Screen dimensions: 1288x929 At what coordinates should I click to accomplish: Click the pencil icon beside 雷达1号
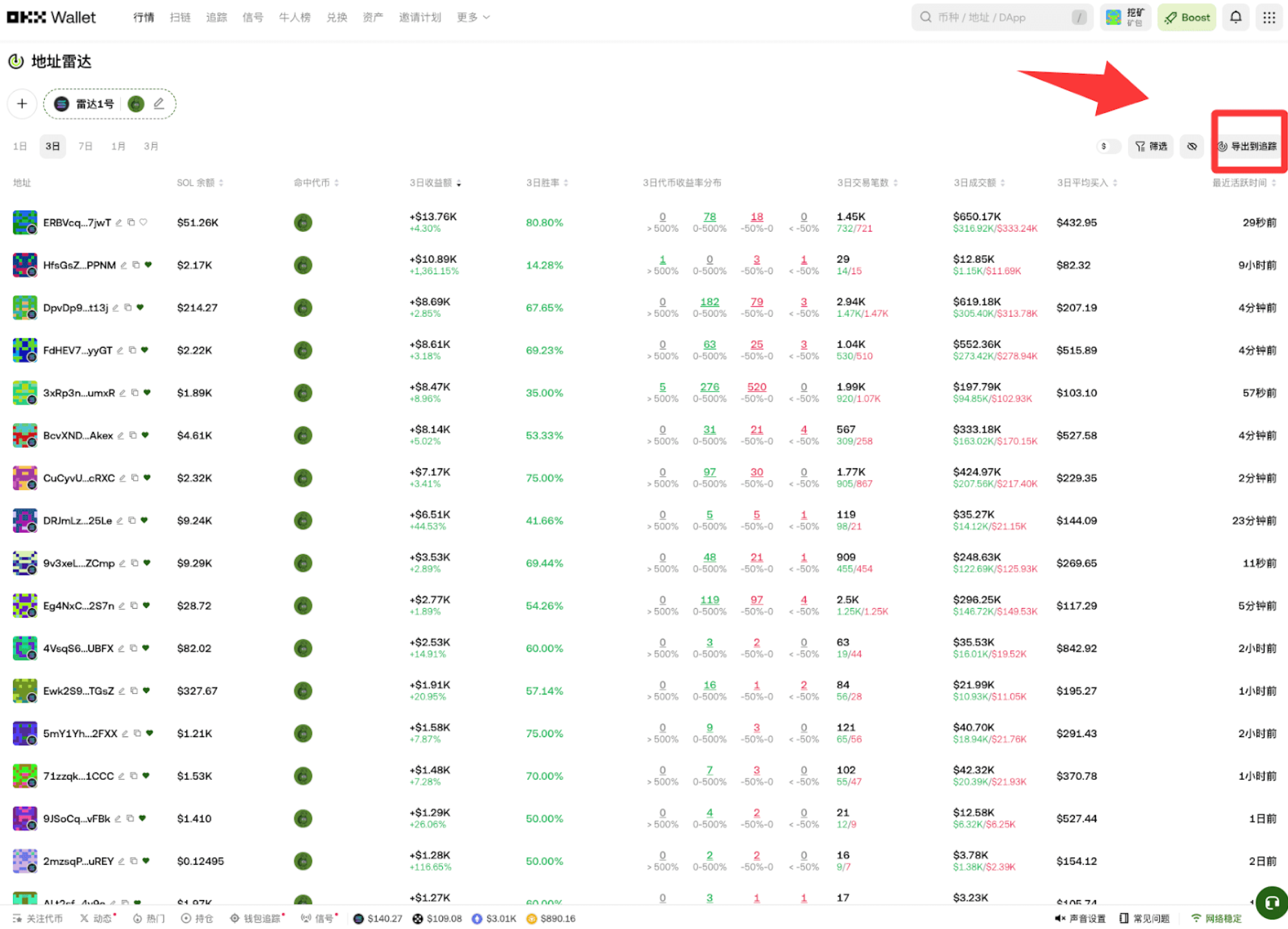159,104
